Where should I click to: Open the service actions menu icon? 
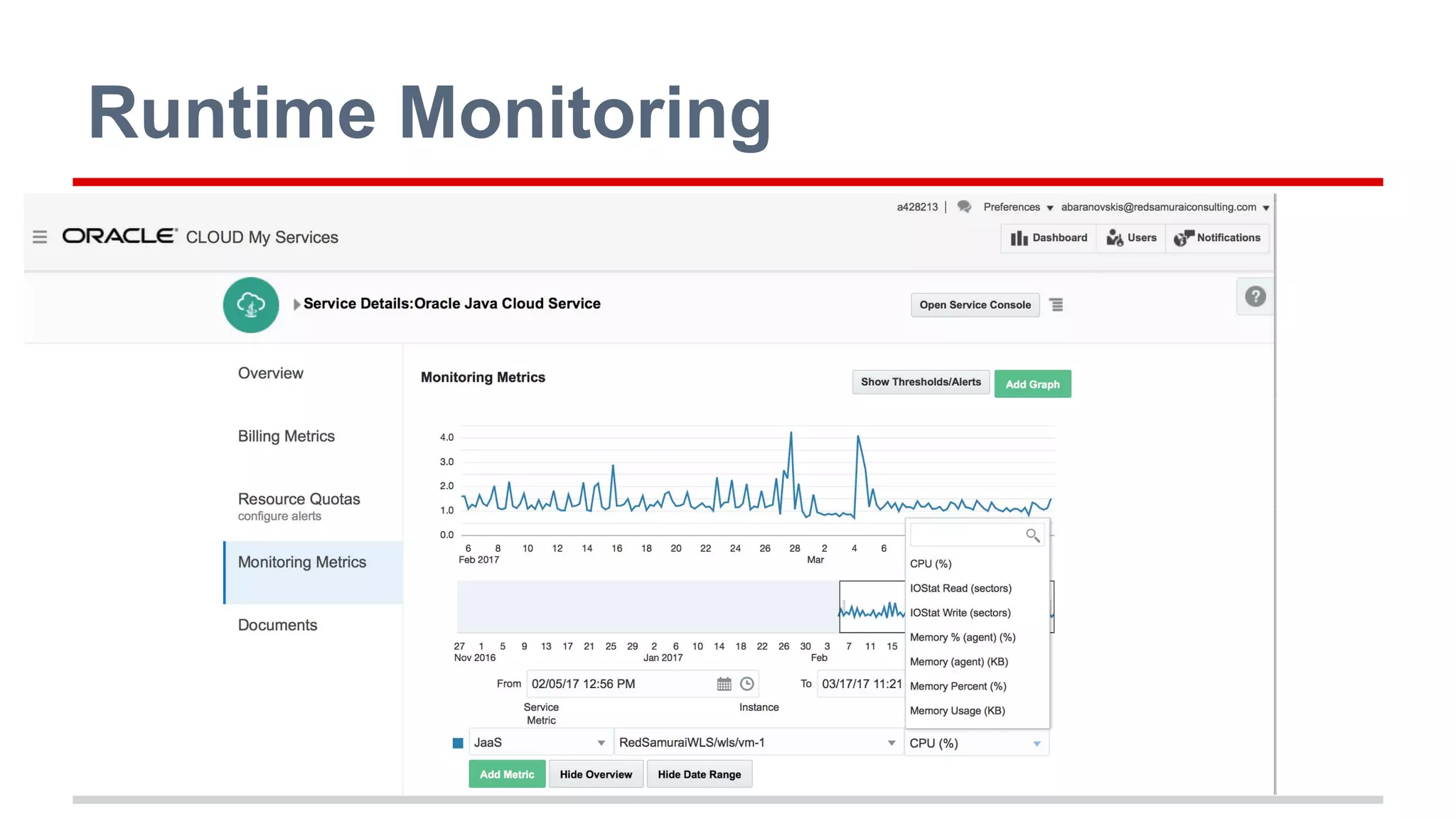(1056, 305)
